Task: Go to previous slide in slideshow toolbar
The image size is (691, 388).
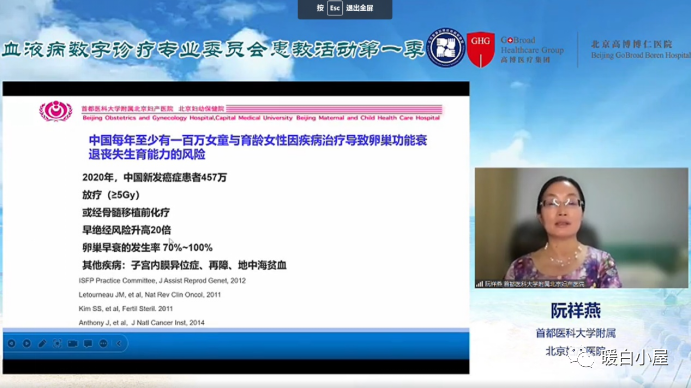Action: tap(12, 343)
